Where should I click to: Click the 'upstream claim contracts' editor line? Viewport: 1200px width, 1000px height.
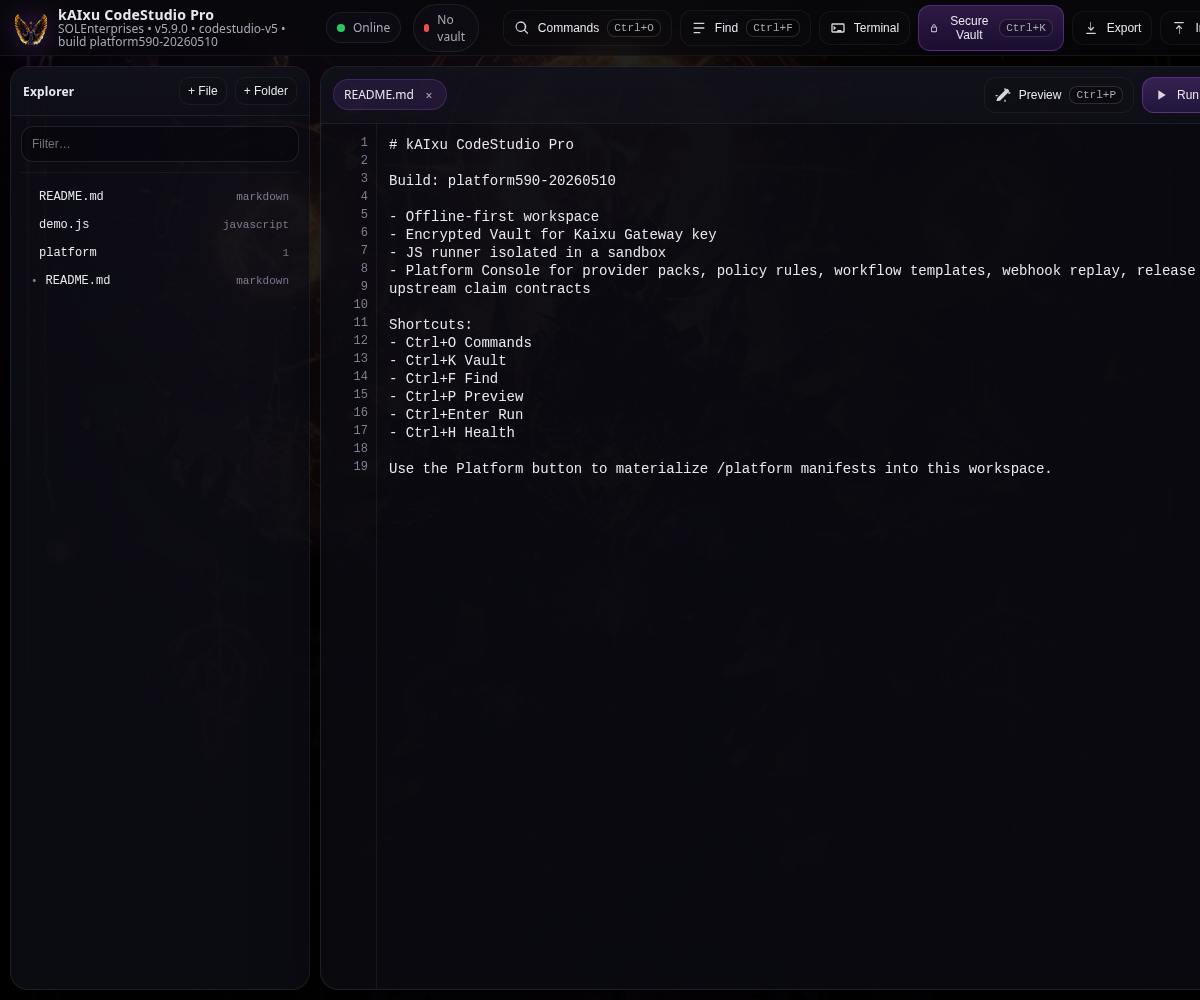490,289
